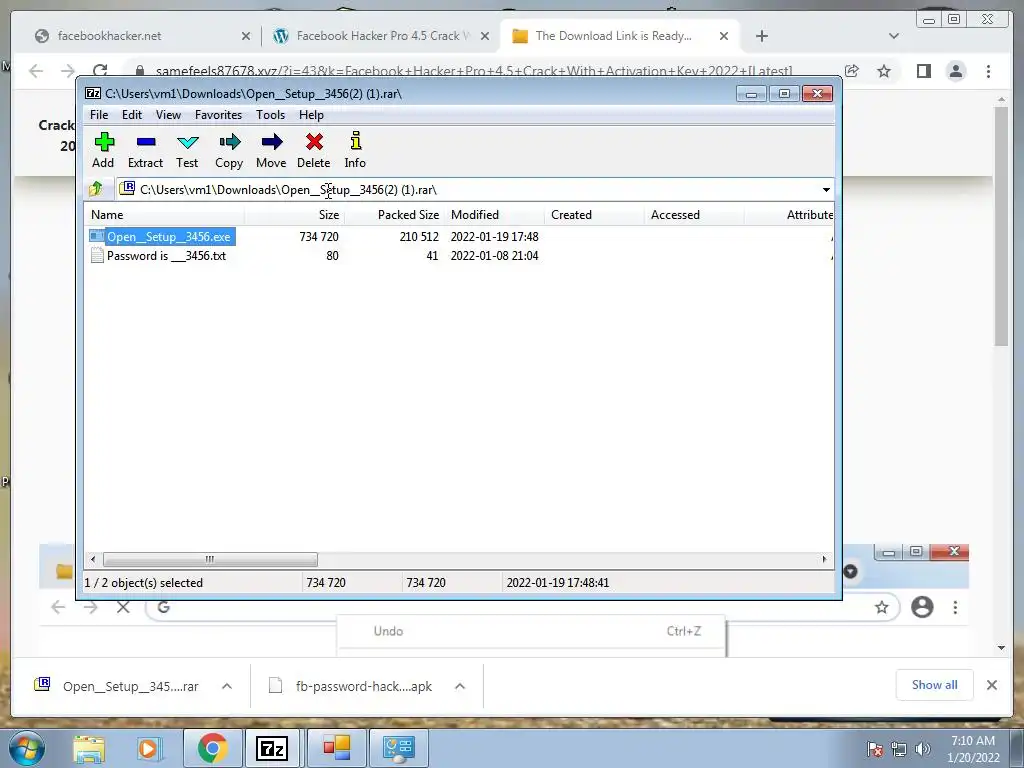The height and width of the screenshot is (768, 1024).
Task: Click the network tray icon
Action: click(899, 749)
